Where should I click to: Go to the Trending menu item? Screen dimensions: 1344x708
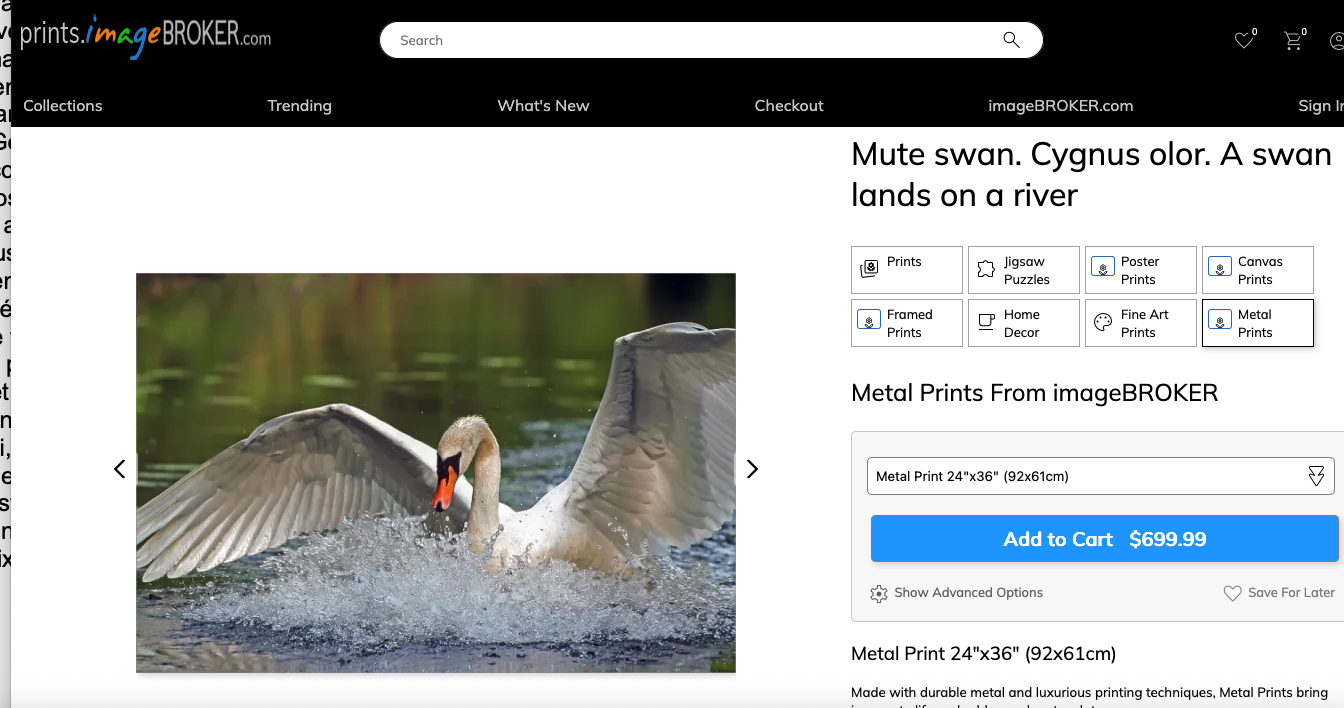[x=299, y=106]
